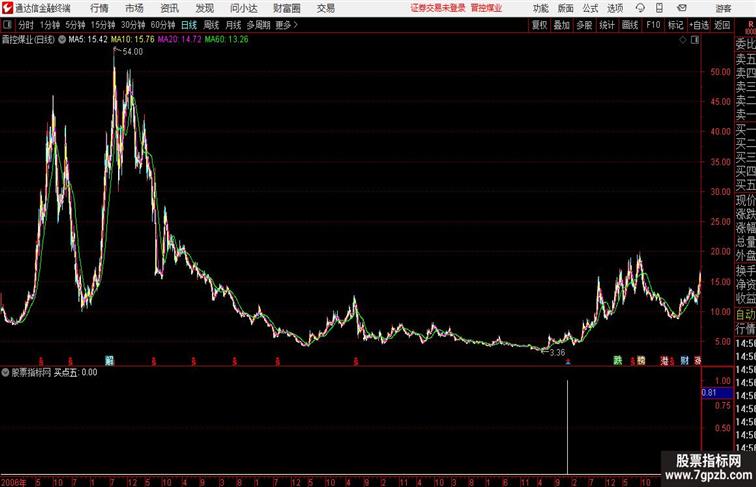The height and width of the screenshot is (487, 756).
Task: Switch to 1分钟 period tab
Action: (50, 25)
